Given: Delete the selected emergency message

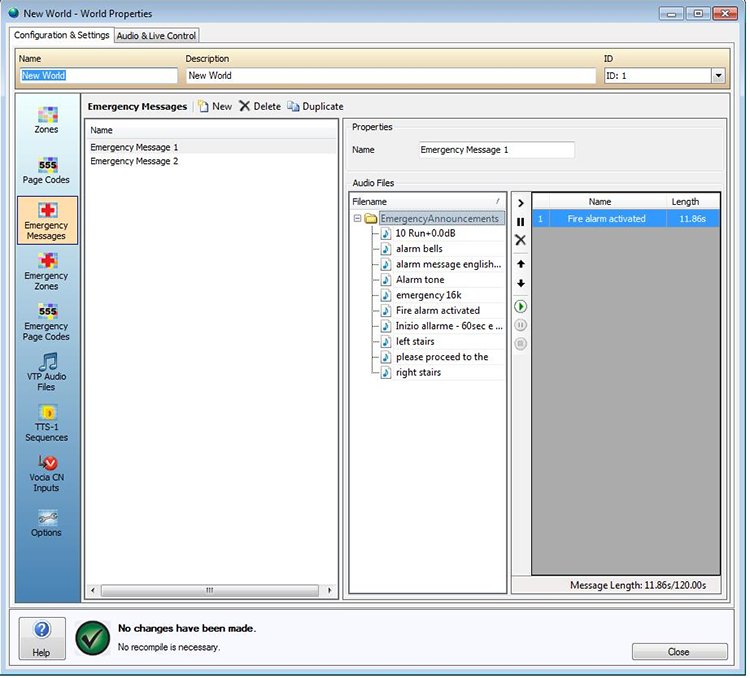Looking at the screenshot, I should coord(260,106).
